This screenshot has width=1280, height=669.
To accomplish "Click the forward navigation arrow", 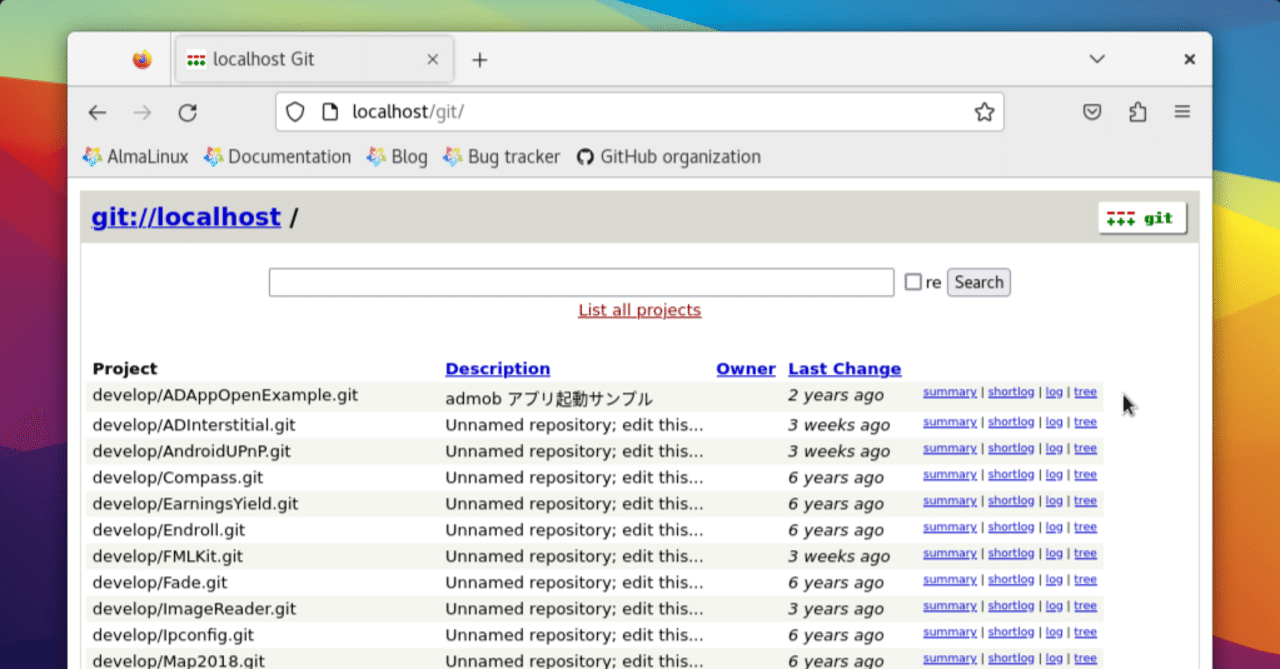I will 142,112.
